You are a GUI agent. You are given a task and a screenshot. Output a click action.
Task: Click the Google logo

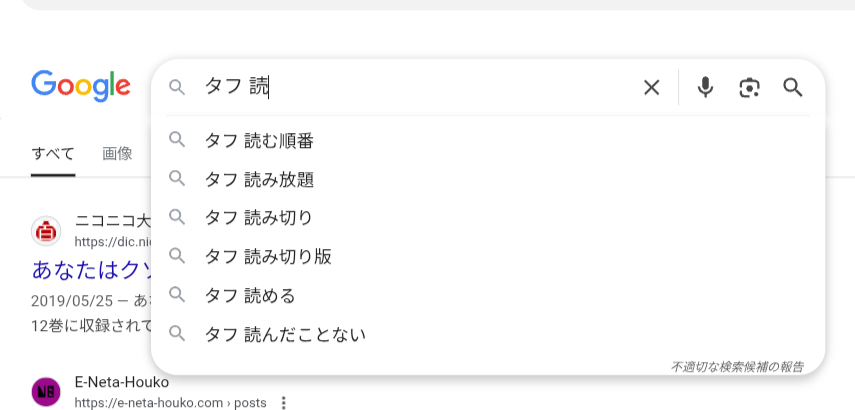point(81,86)
